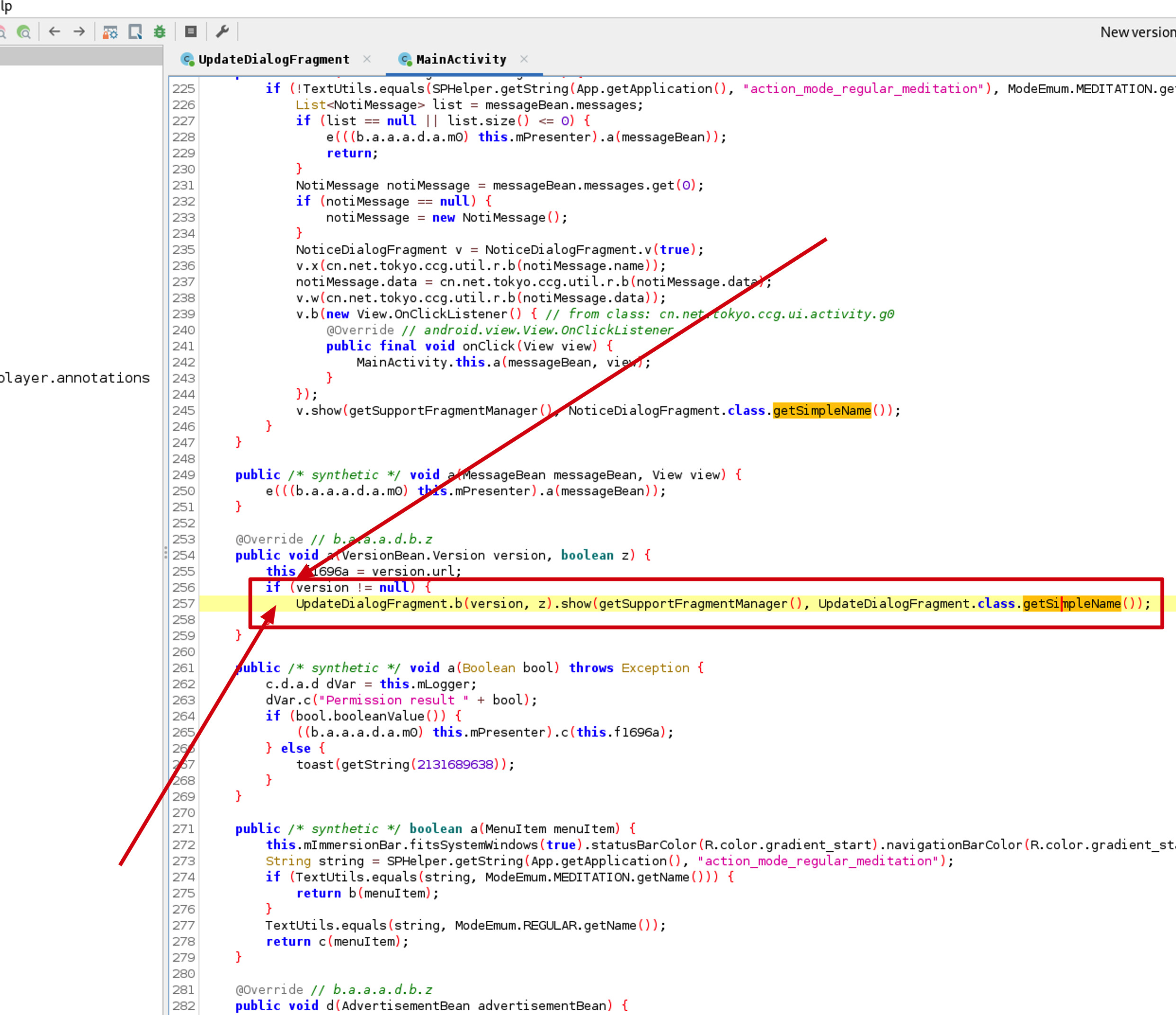Click UpdateDialogFragment.b on line 257

coord(379,604)
